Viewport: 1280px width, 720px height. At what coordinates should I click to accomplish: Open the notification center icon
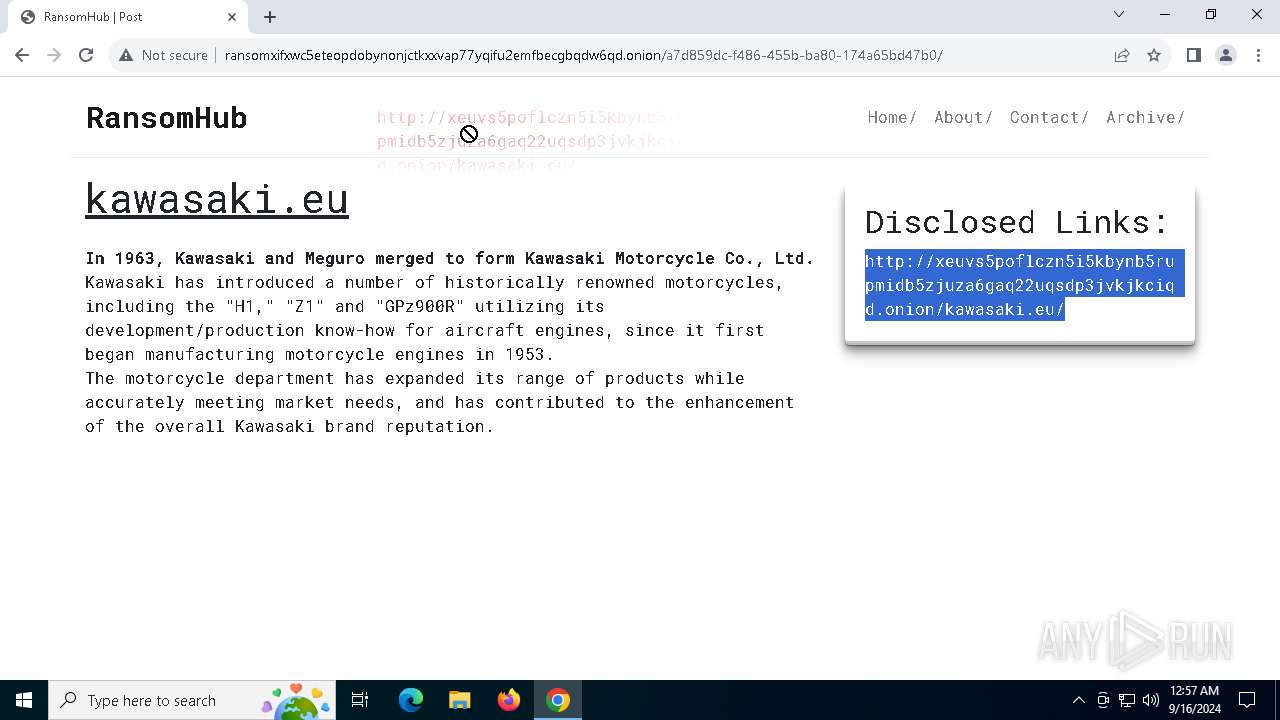[x=1247, y=700]
